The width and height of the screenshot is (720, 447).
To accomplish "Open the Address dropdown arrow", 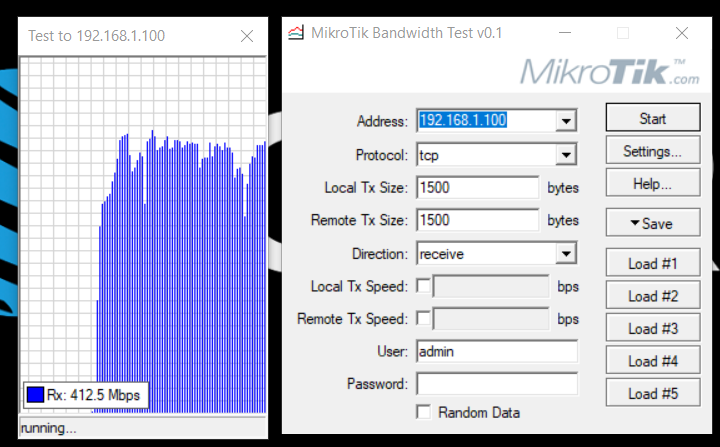I will 566,121.
